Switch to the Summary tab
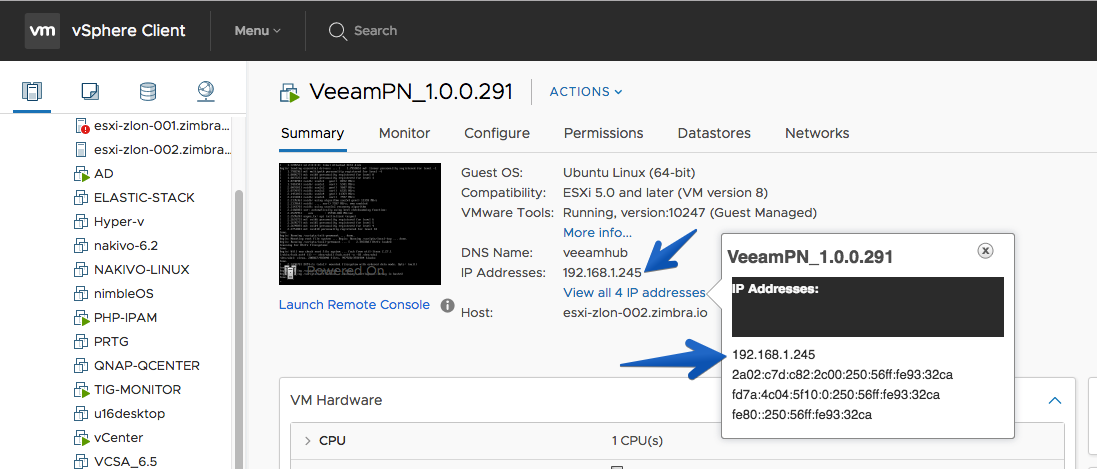This screenshot has height=469, width=1097. coord(312,133)
